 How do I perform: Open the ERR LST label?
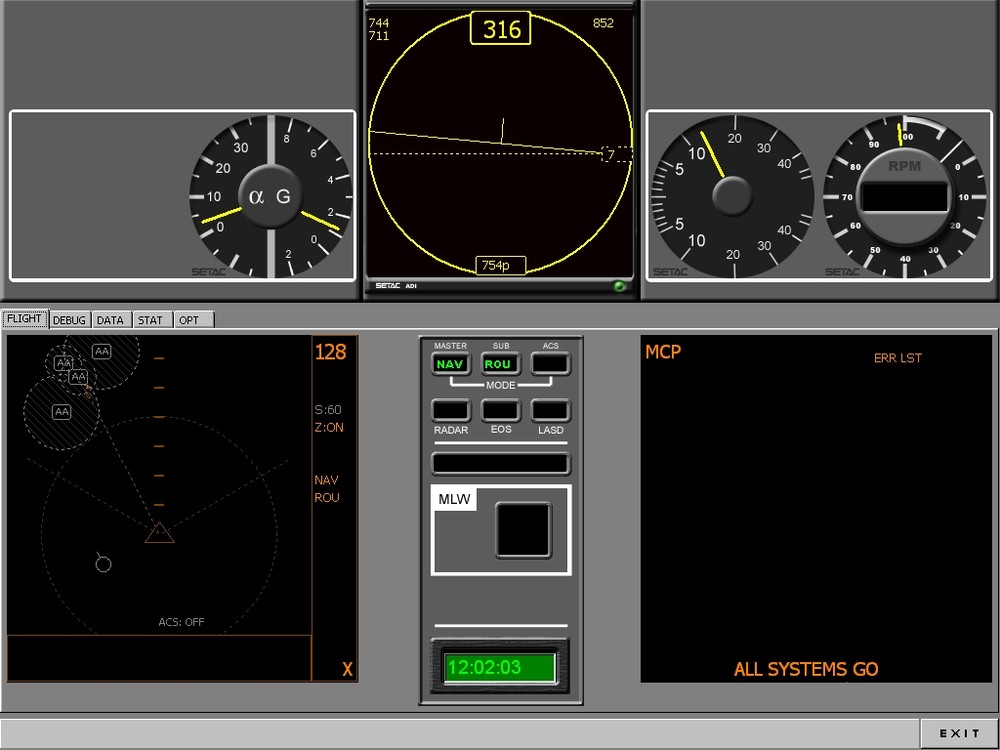point(897,358)
